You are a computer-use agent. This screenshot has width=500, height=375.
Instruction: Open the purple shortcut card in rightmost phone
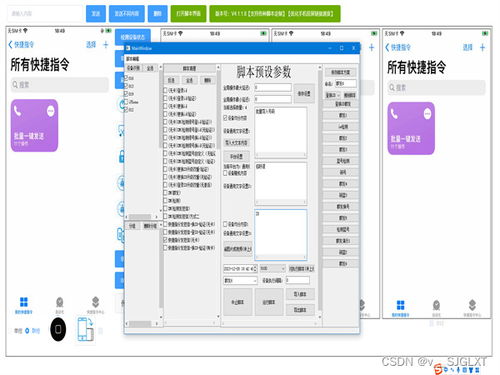[411, 128]
